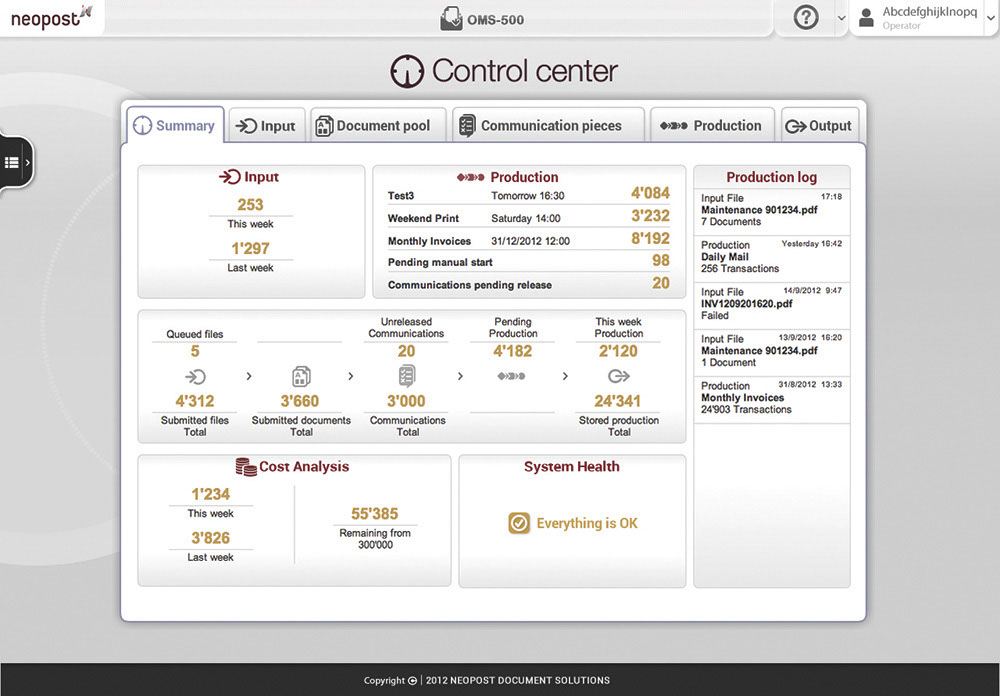Click the stored production output icon
Viewport: 1000px width, 696px height.
point(619,376)
